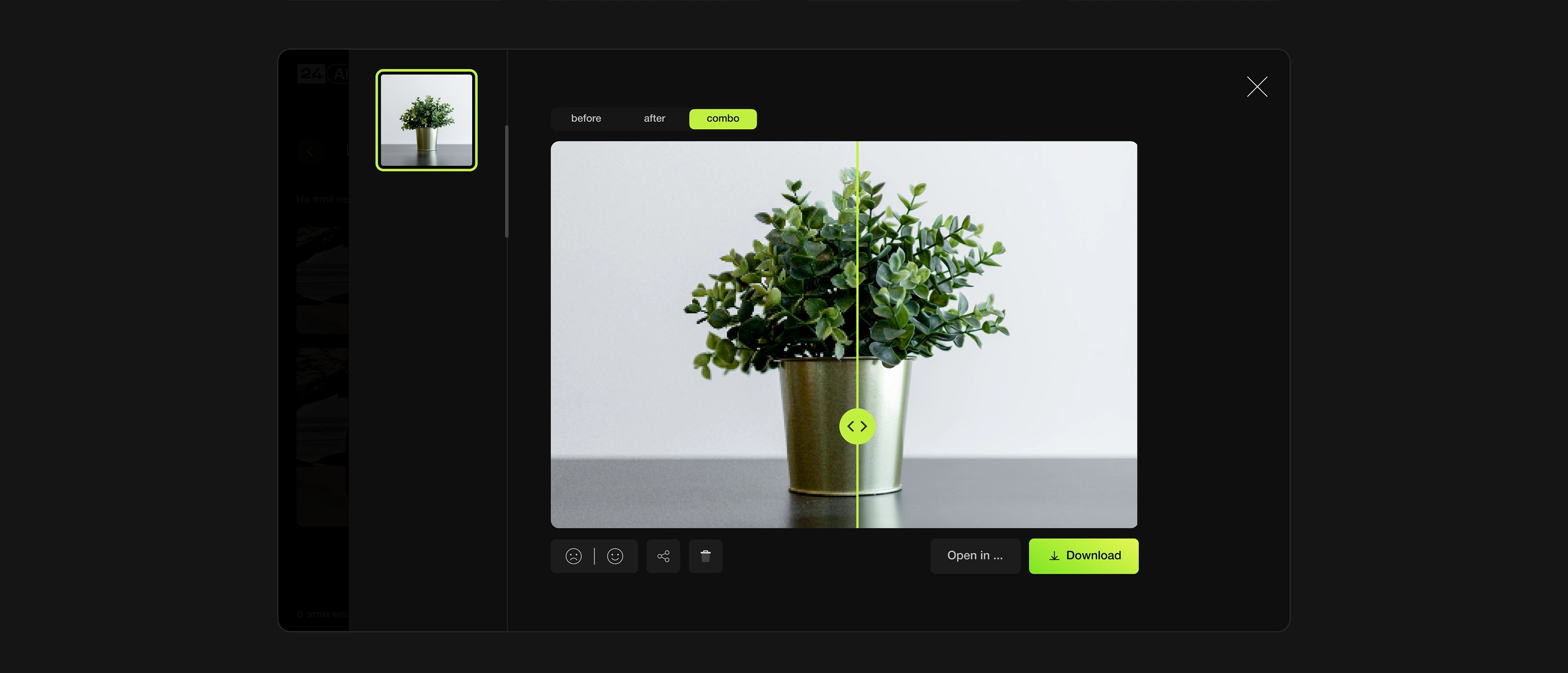Click the smiley face like icon
The width and height of the screenshot is (1568, 673).
[615, 556]
